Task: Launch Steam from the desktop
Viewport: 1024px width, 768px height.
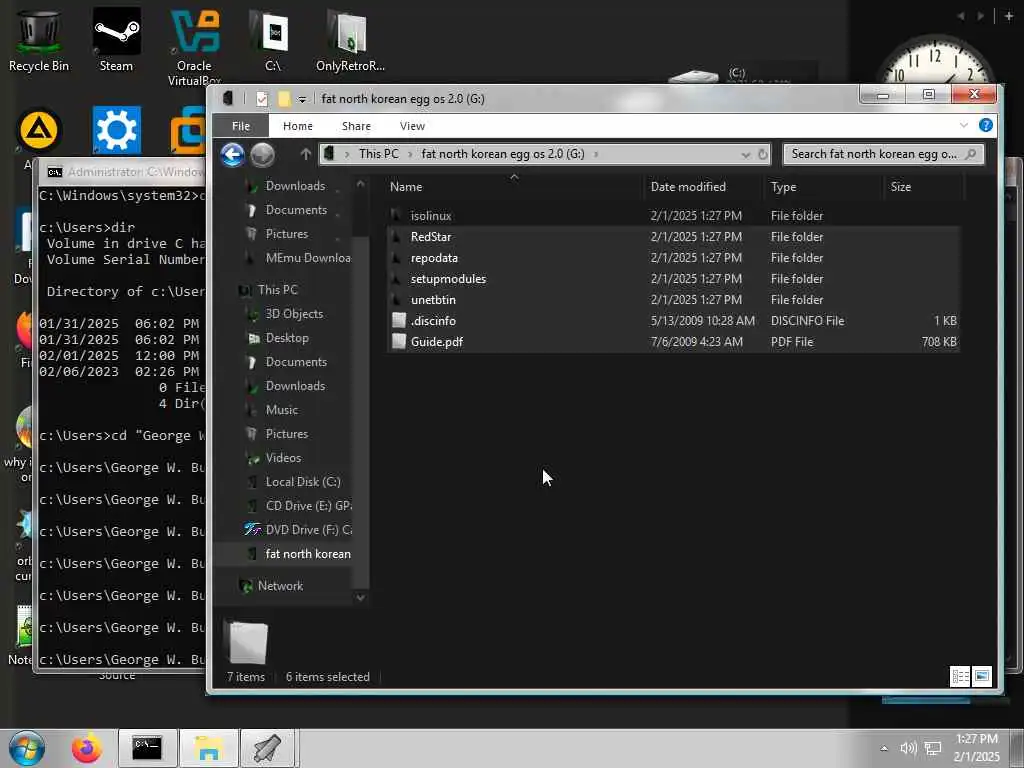Action: tap(116, 39)
